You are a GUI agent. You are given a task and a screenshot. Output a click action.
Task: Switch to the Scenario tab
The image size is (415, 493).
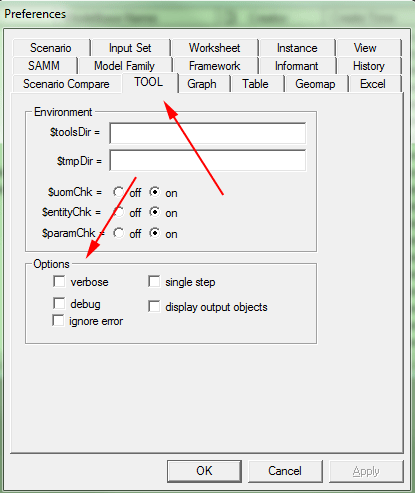[x=51, y=48]
